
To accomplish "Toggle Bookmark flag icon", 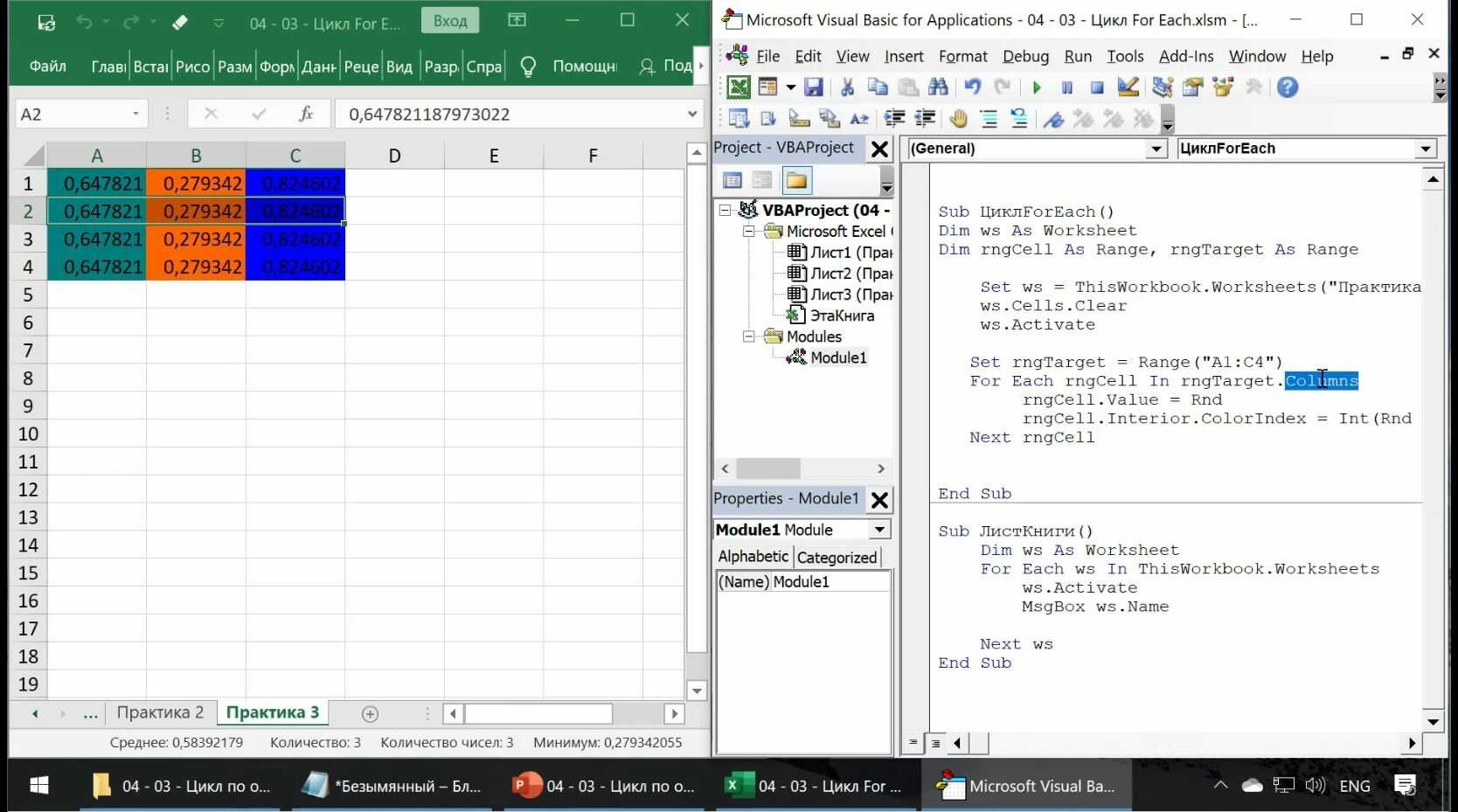I will coord(1053,119).
